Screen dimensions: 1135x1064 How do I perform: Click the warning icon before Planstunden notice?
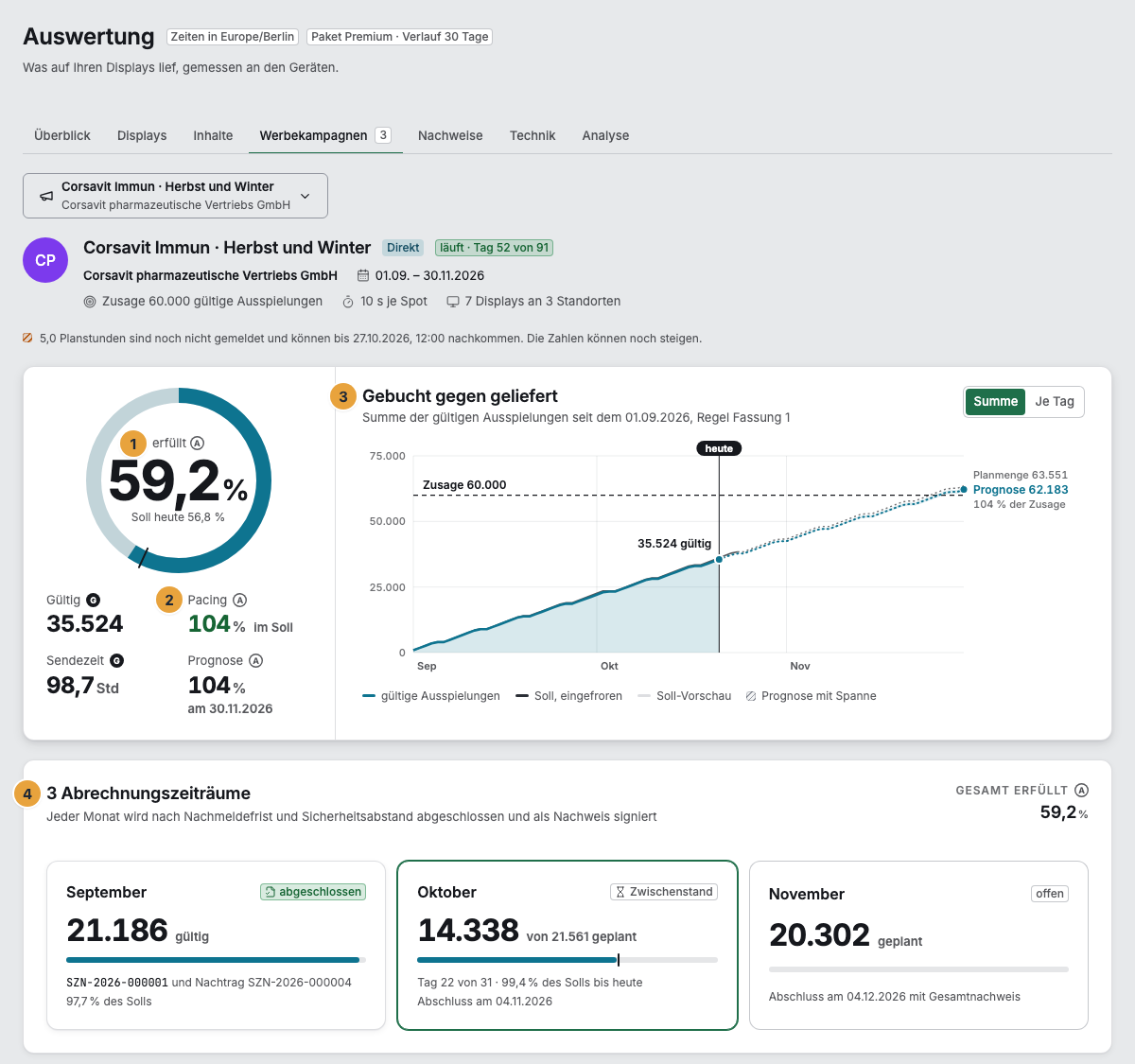tap(27, 338)
